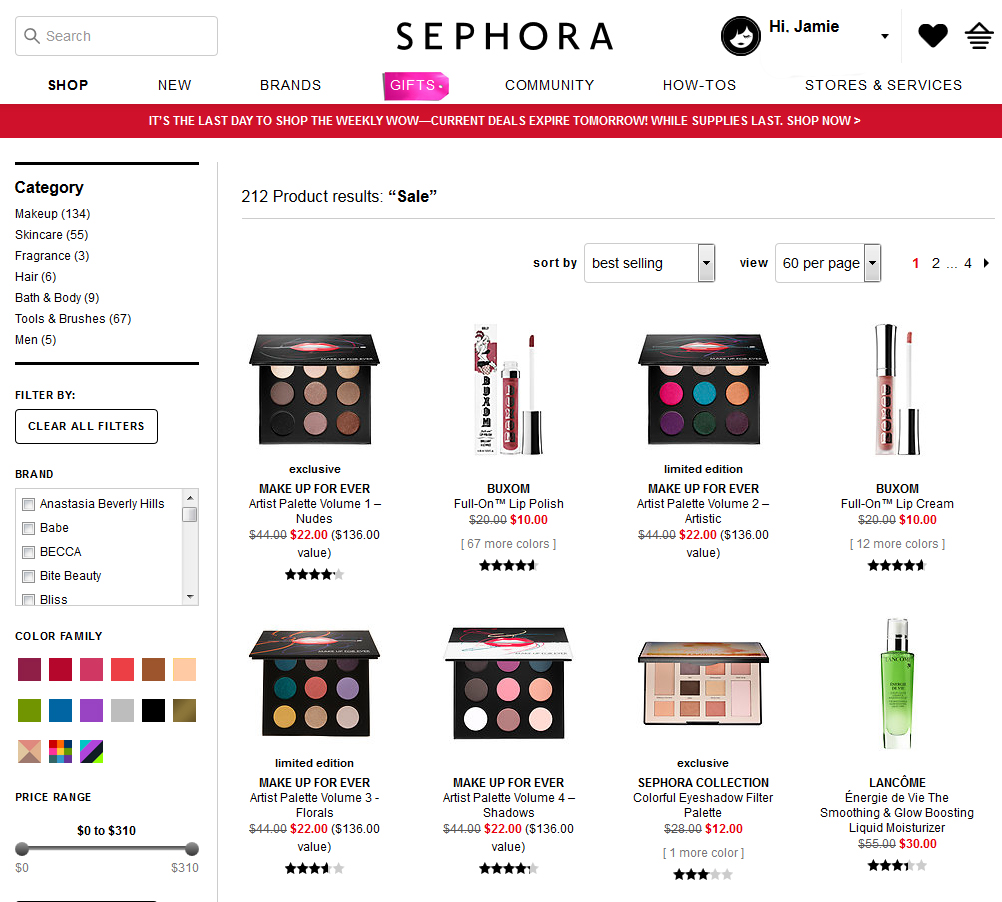
Task: Filter by Skincare category link
Action: tap(52, 234)
